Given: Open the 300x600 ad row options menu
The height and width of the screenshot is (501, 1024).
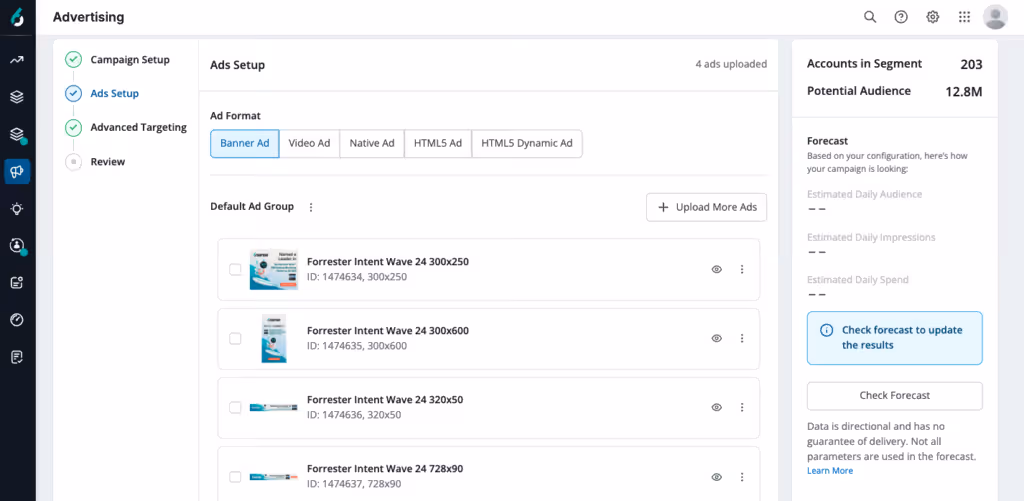Looking at the screenshot, I should tap(742, 338).
